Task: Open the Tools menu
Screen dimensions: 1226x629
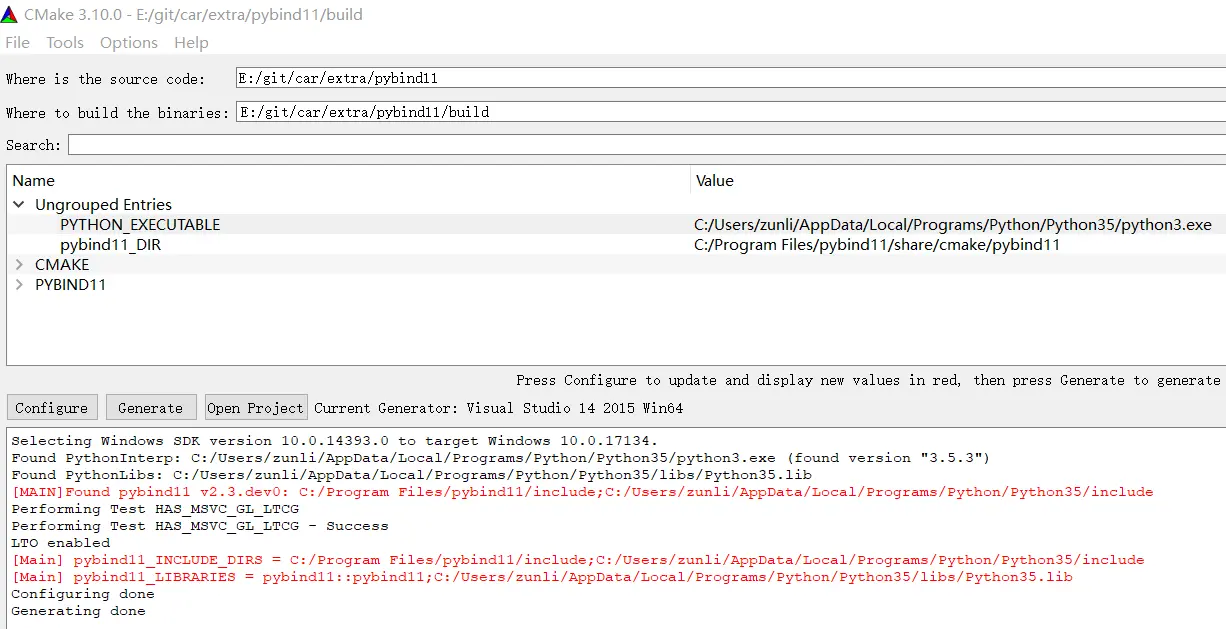Action: point(64,42)
